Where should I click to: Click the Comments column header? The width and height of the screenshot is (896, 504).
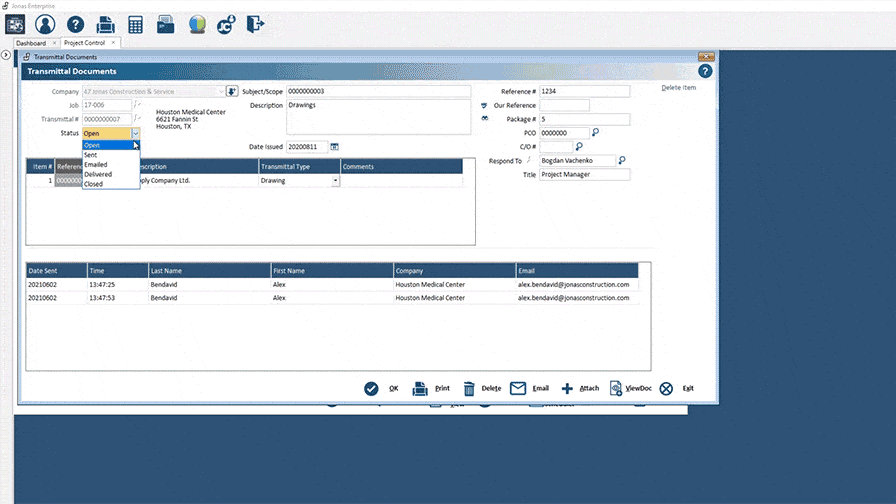pyautogui.click(x=402, y=166)
